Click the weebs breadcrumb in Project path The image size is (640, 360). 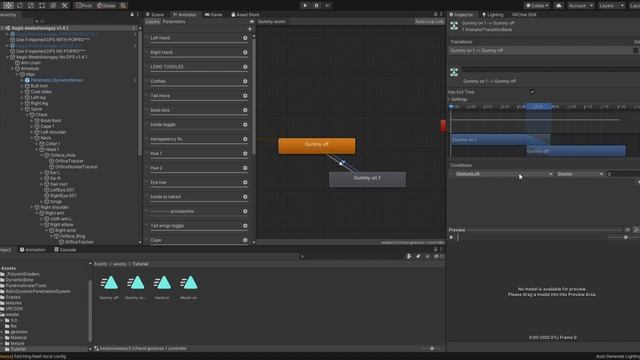[120, 264]
